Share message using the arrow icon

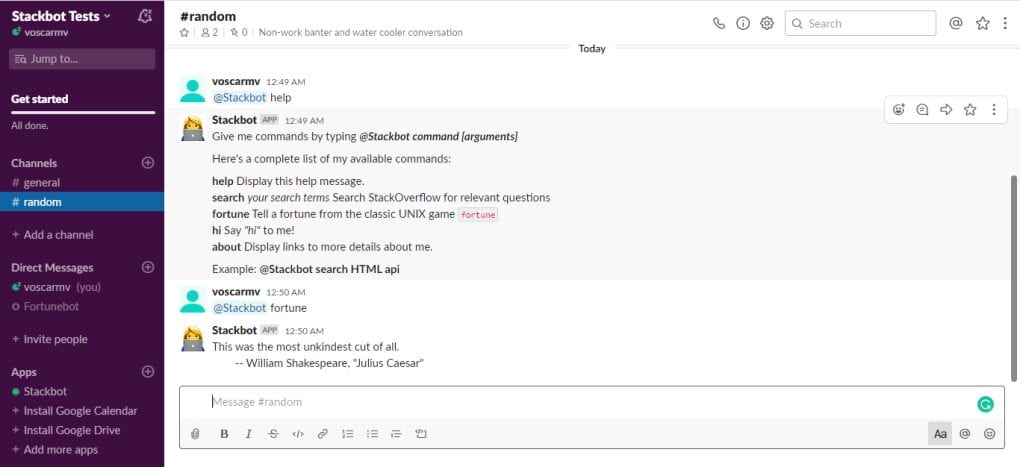tap(946, 110)
